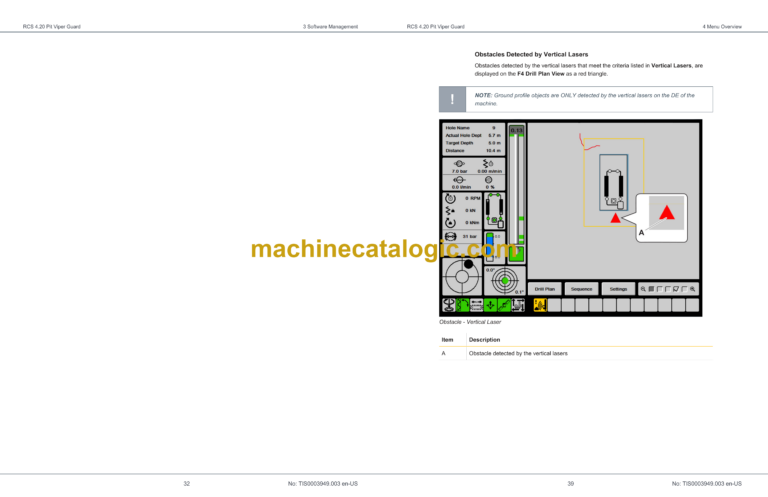Click table cell A
The width and height of the screenshot is (768, 497).
coord(443,354)
